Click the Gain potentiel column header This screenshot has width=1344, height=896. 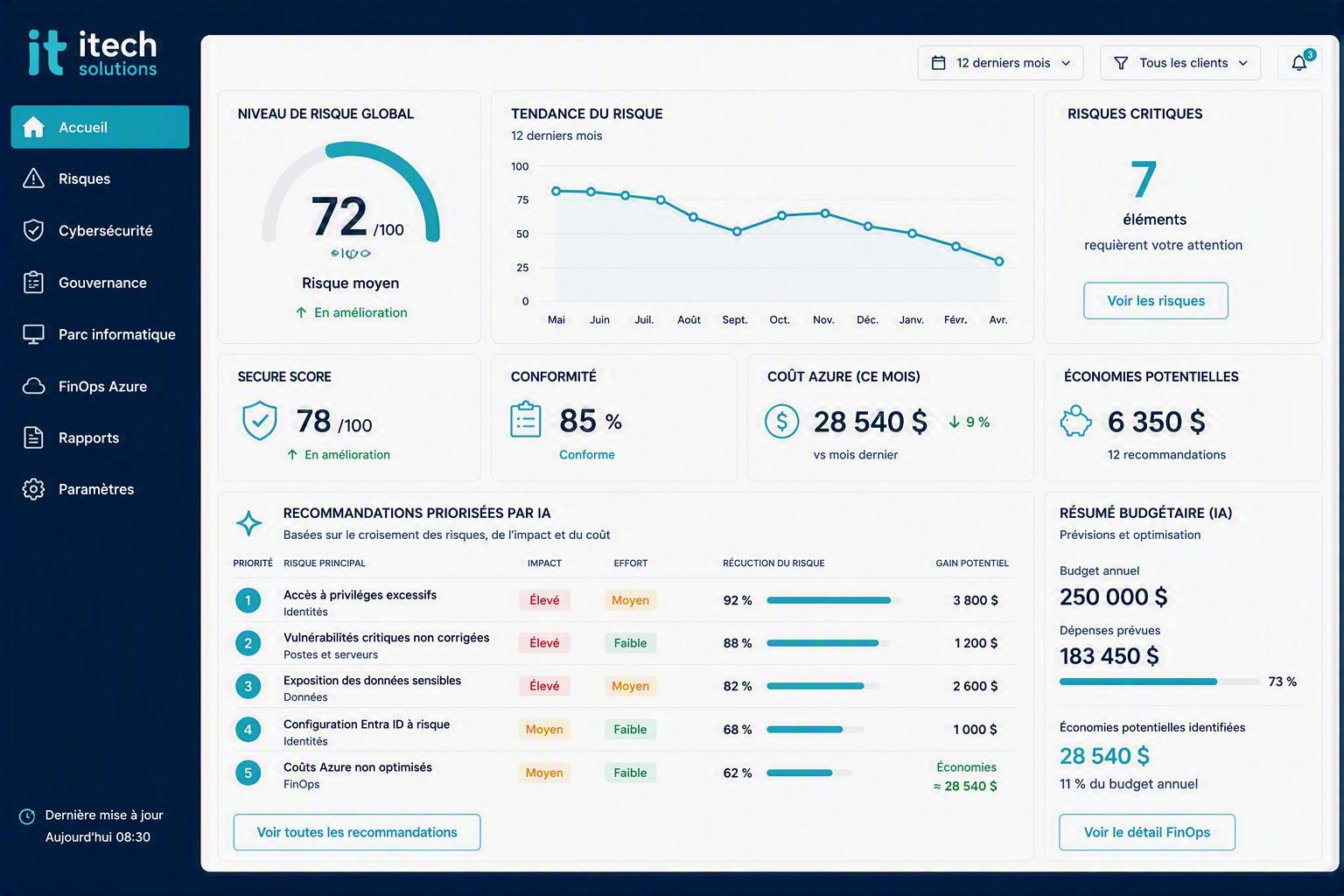click(972, 563)
